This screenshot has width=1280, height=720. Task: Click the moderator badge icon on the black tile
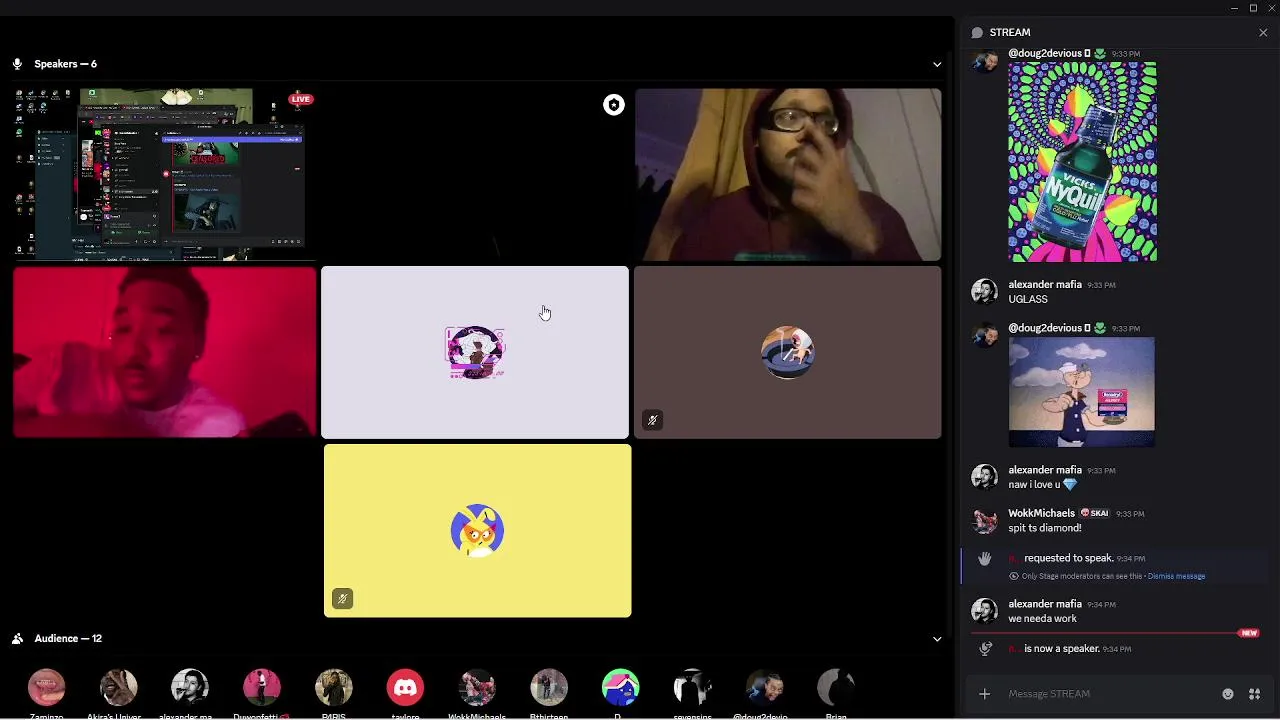tap(614, 105)
